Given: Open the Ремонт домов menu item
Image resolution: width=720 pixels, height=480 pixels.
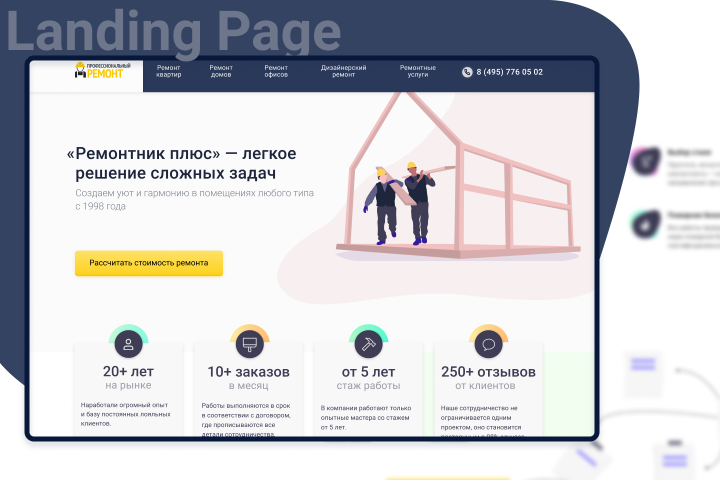Looking at the screenshot, I should coord(221,71).
